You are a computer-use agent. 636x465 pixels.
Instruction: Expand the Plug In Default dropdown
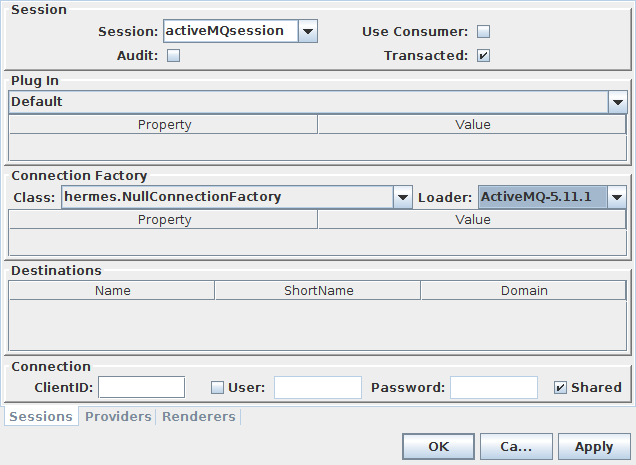coord(617,102)
